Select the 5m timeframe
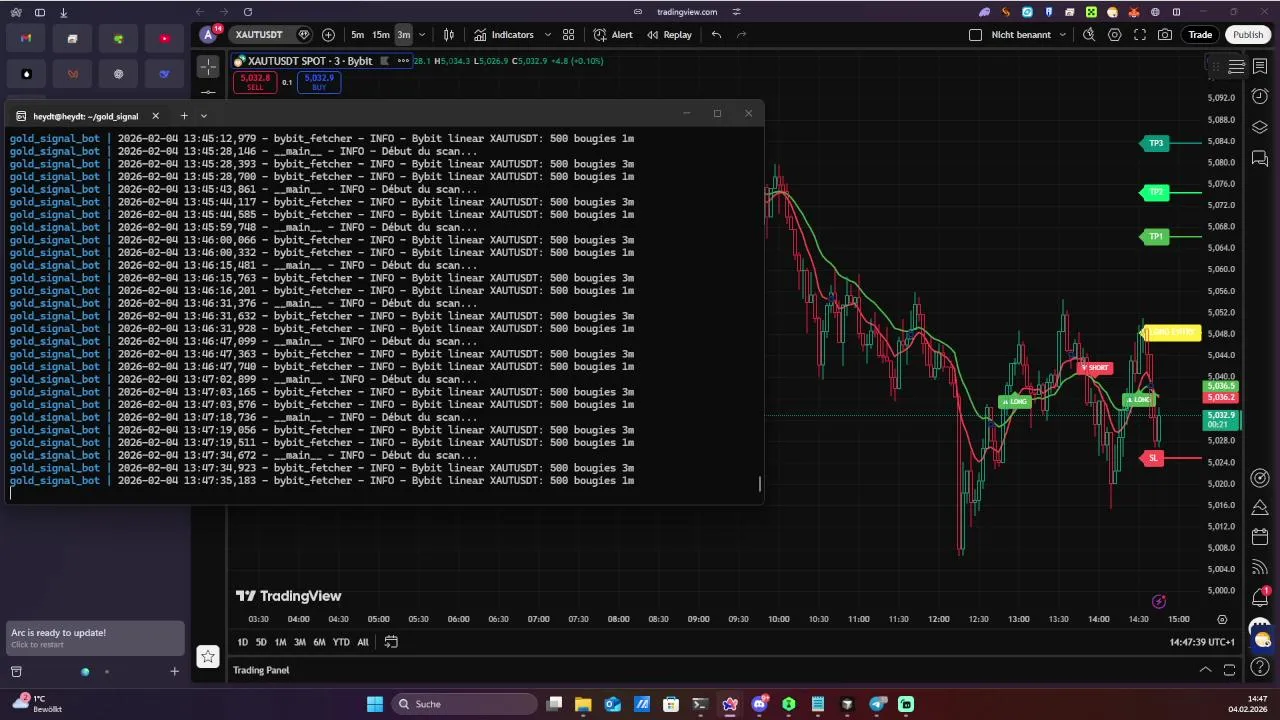The height and width of the screenshot is (720, 1280). click(358, 35)
